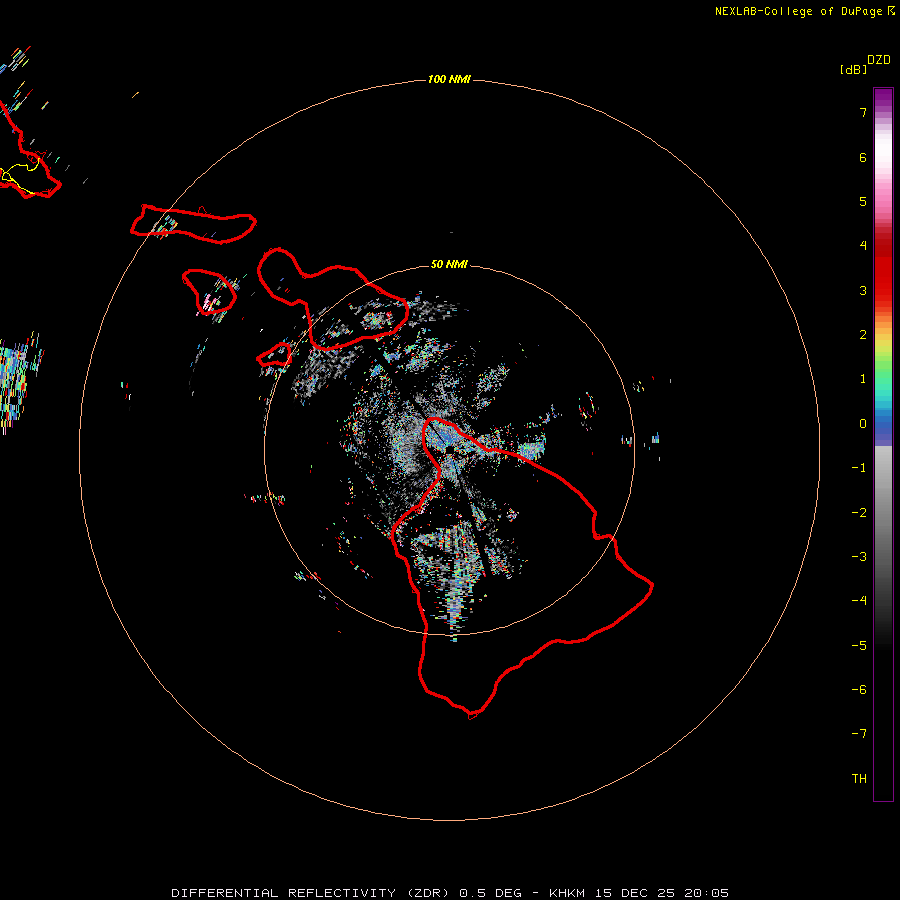
Task: Click the -7 value on color scale
Action: pos(859,734)
